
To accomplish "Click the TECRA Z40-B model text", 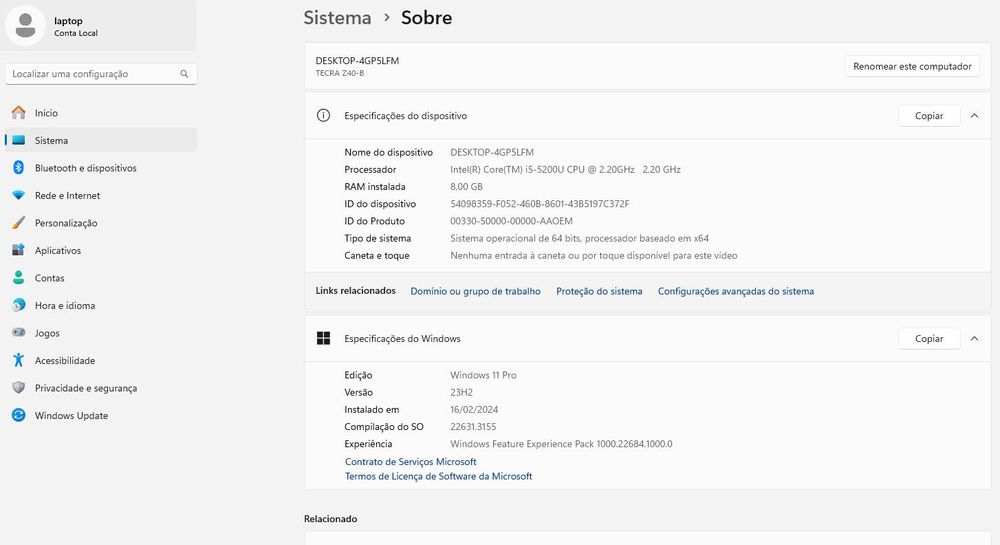I will pos(340,73).
